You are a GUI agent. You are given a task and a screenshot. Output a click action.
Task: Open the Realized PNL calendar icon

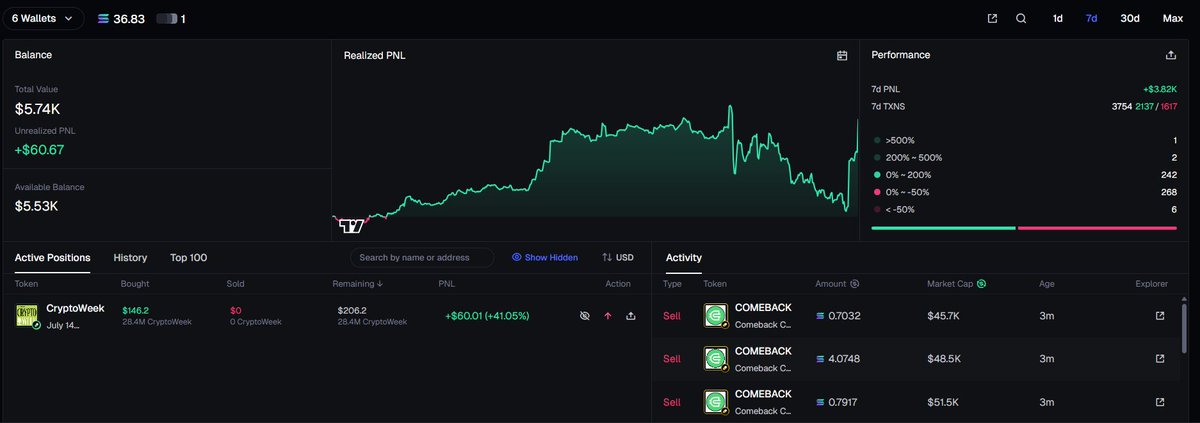pyautogui.click(x=842, y=56)
